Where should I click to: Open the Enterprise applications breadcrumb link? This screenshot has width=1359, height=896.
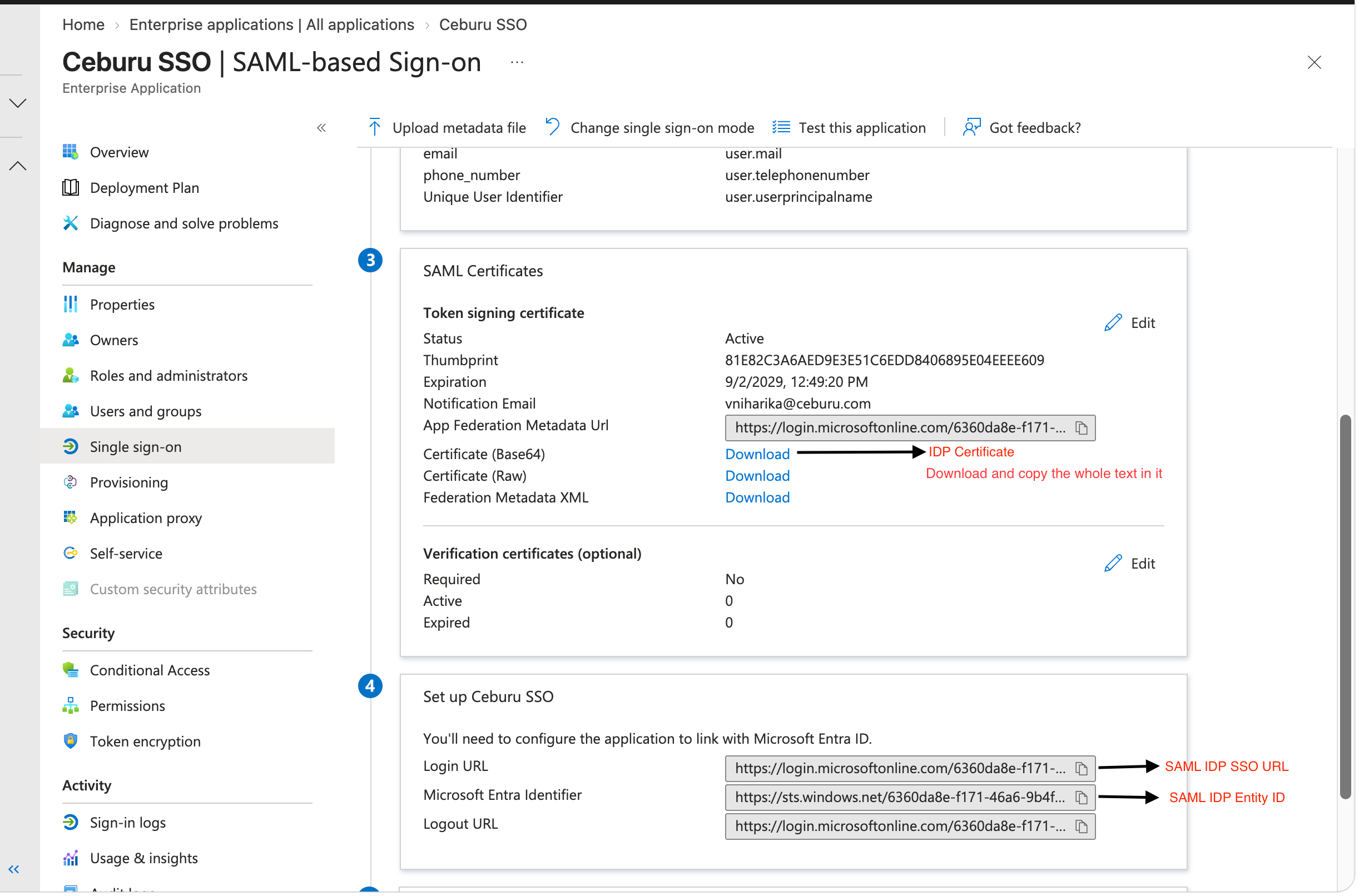pos(272,24)
